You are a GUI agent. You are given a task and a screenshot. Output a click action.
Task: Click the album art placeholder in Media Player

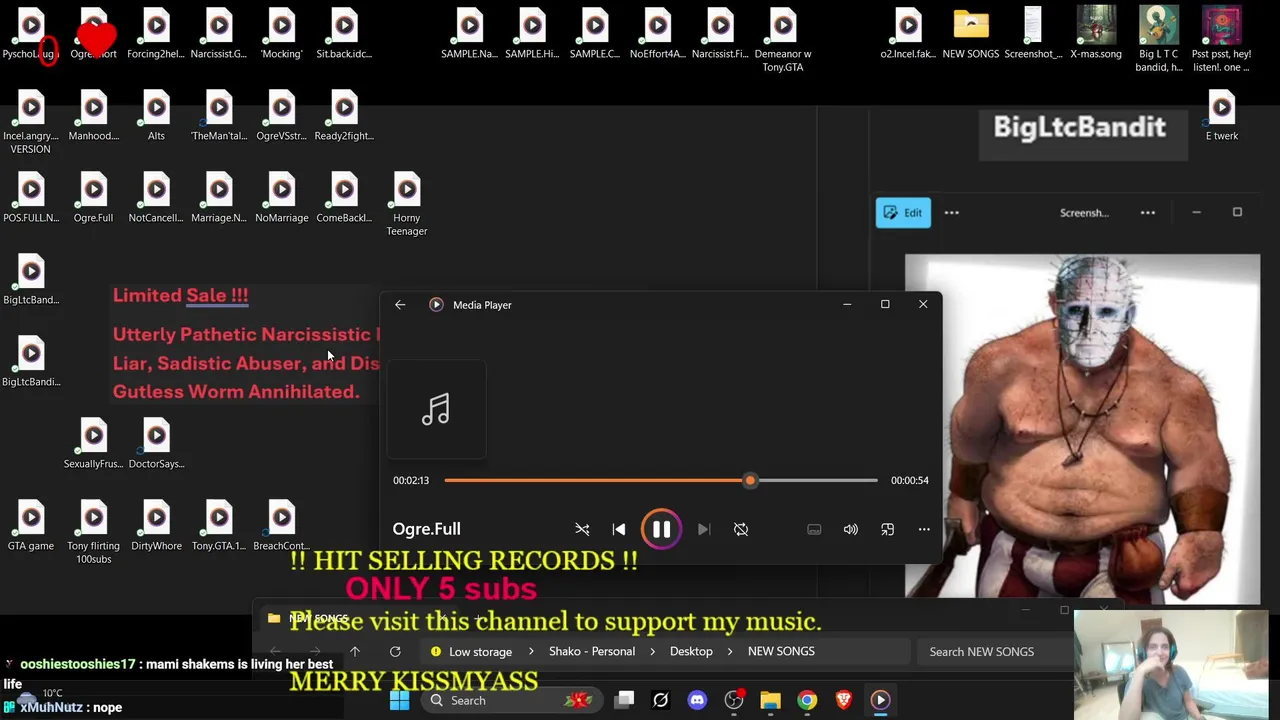click(x=436, y=410)
